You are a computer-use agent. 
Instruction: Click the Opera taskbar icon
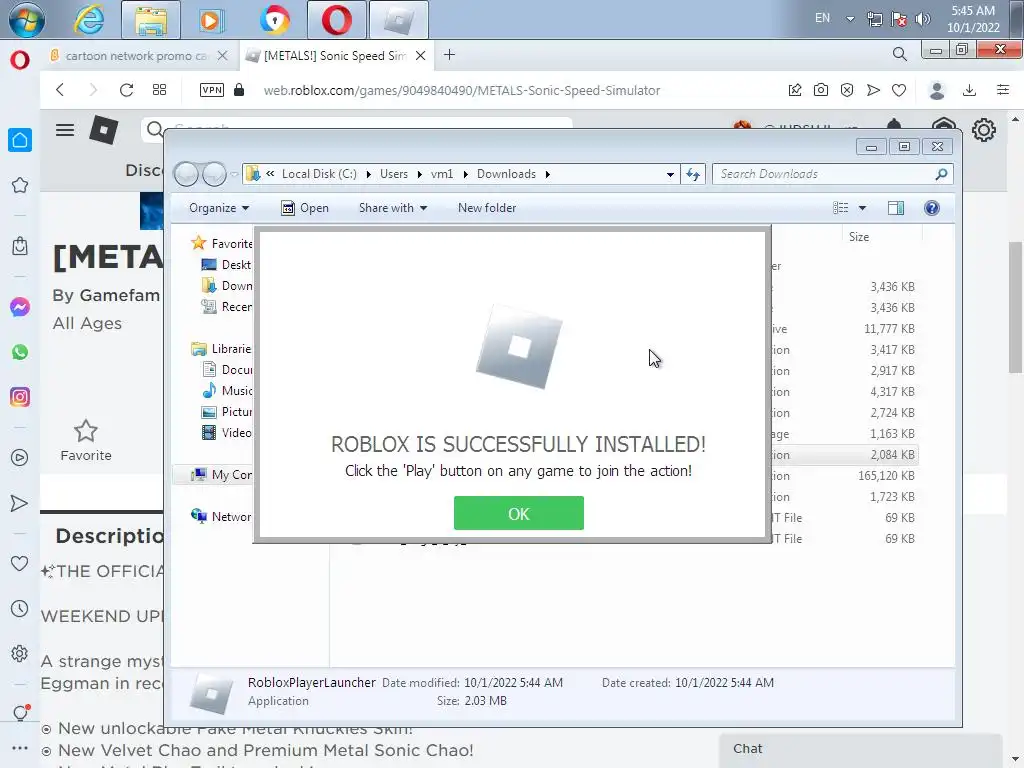tap(336, 20)
